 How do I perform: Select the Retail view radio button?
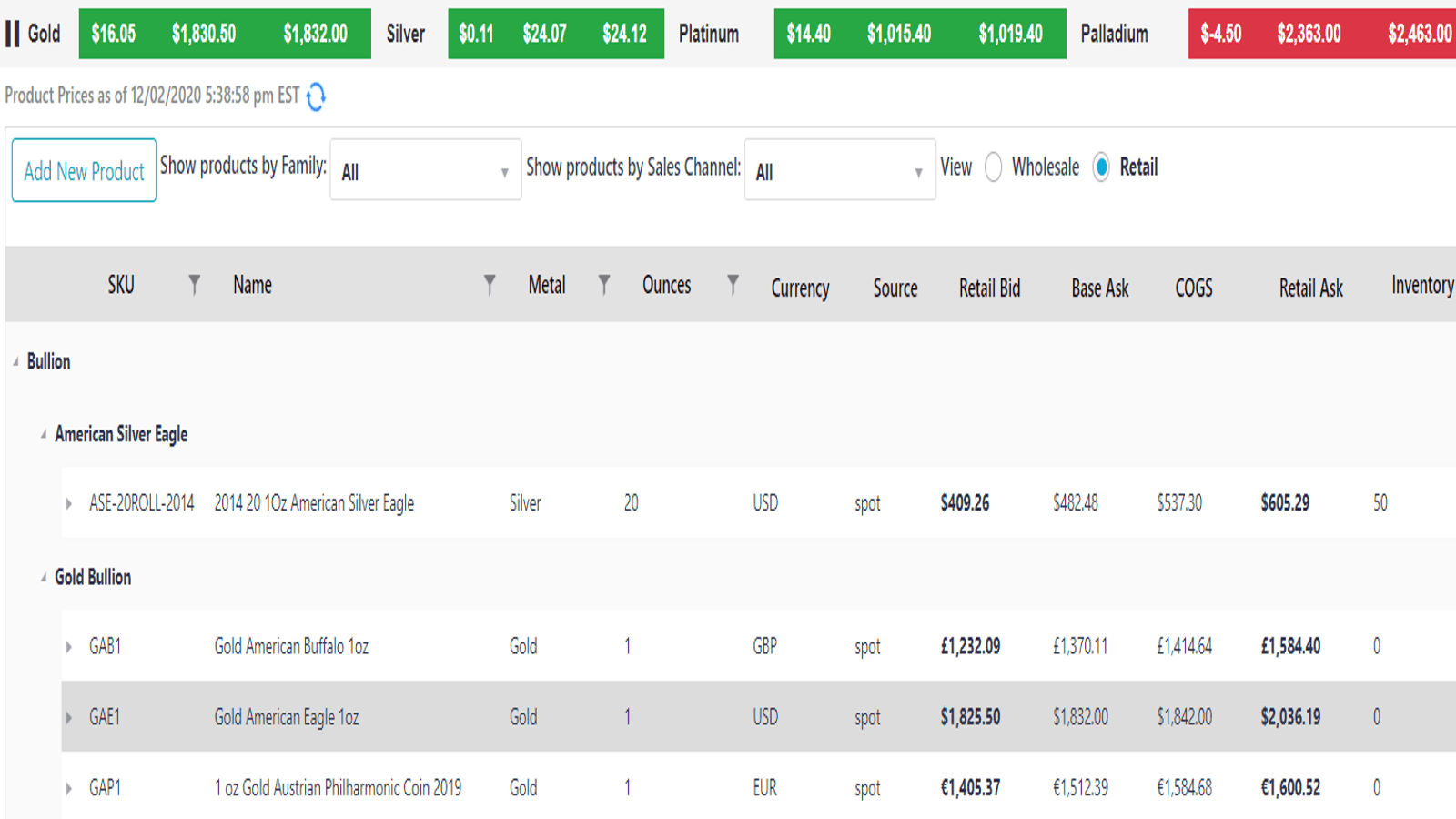pos(1102,167)
